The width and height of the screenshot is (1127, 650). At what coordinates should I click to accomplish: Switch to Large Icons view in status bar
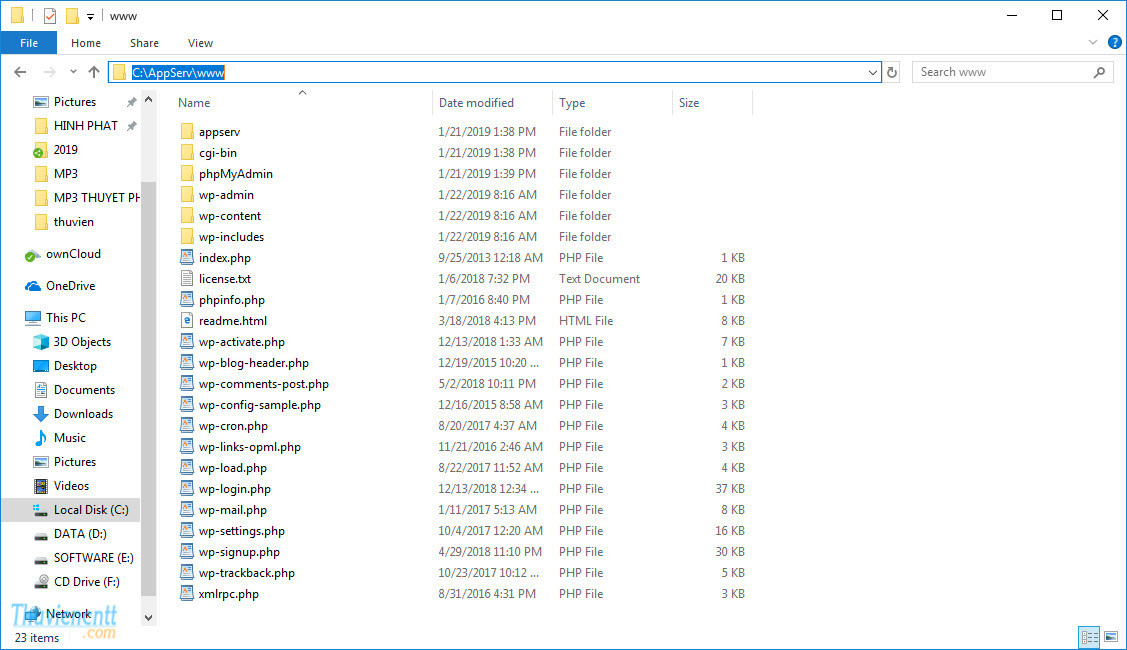(x=1111, y=636)
